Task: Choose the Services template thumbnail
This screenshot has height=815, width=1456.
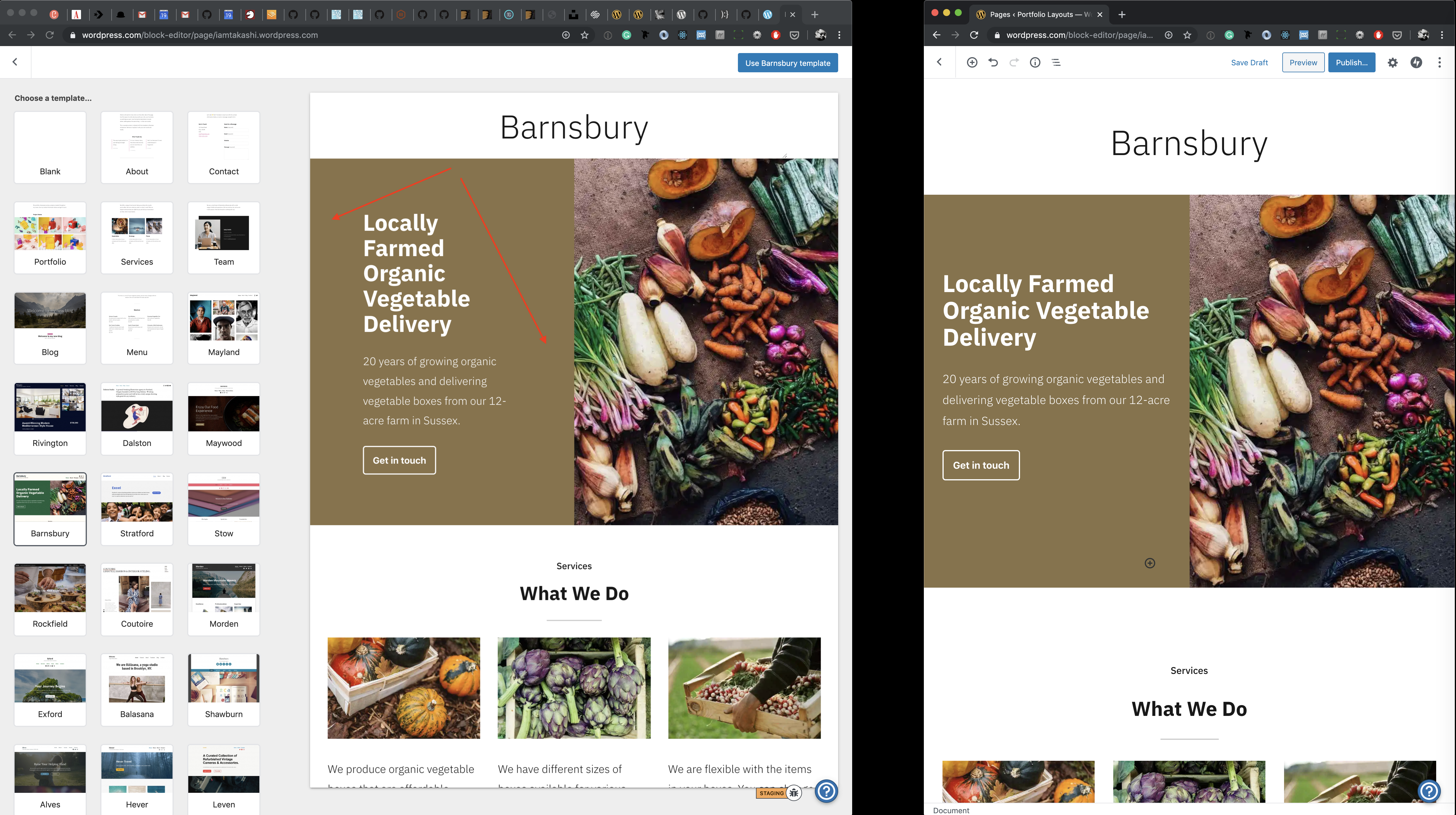Action: [137, 237]
